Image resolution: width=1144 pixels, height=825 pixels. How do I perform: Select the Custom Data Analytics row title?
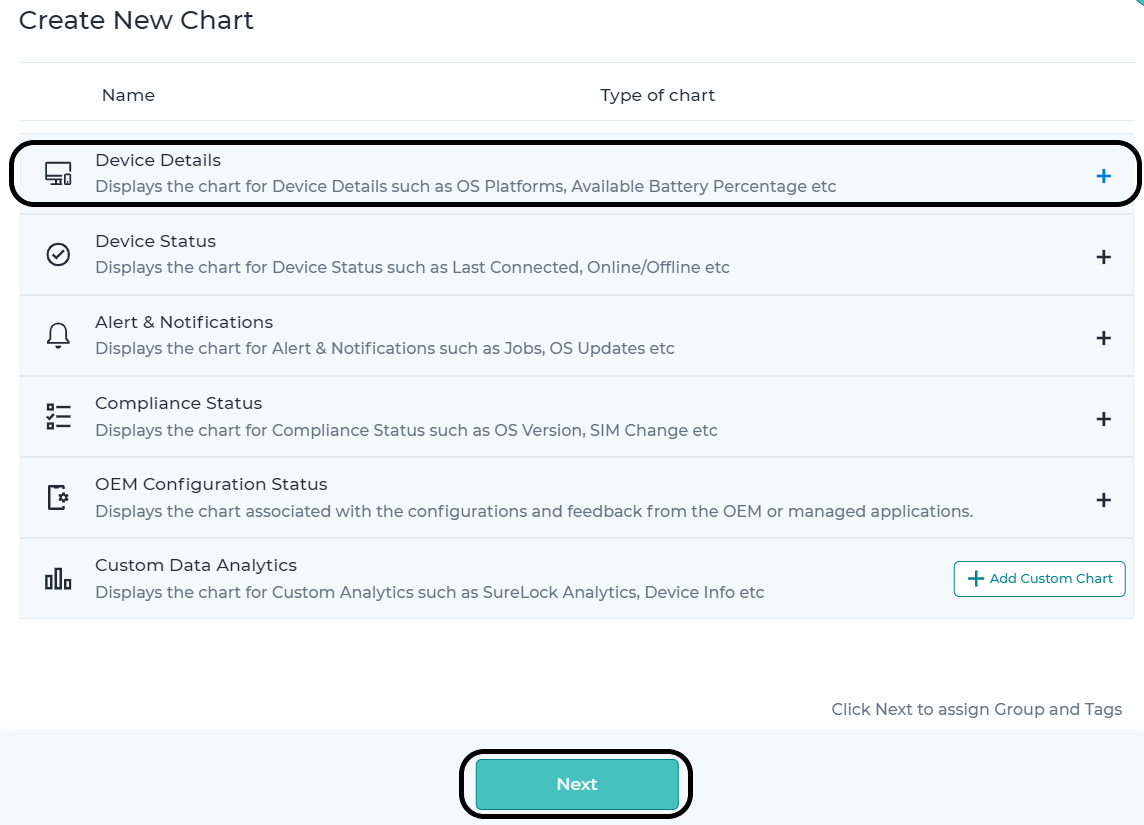pyautogui.click(x=196, y=565)
